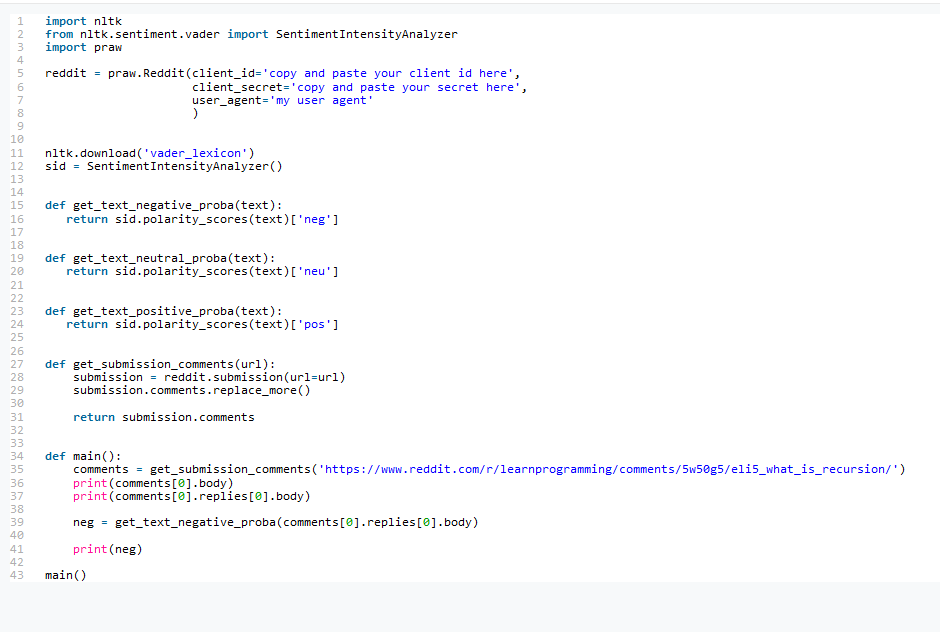Click SentimentIntensityAnalyzer in the line 2 import
The height and width of the screenshot is (632, 940).
tap(366, 34)
